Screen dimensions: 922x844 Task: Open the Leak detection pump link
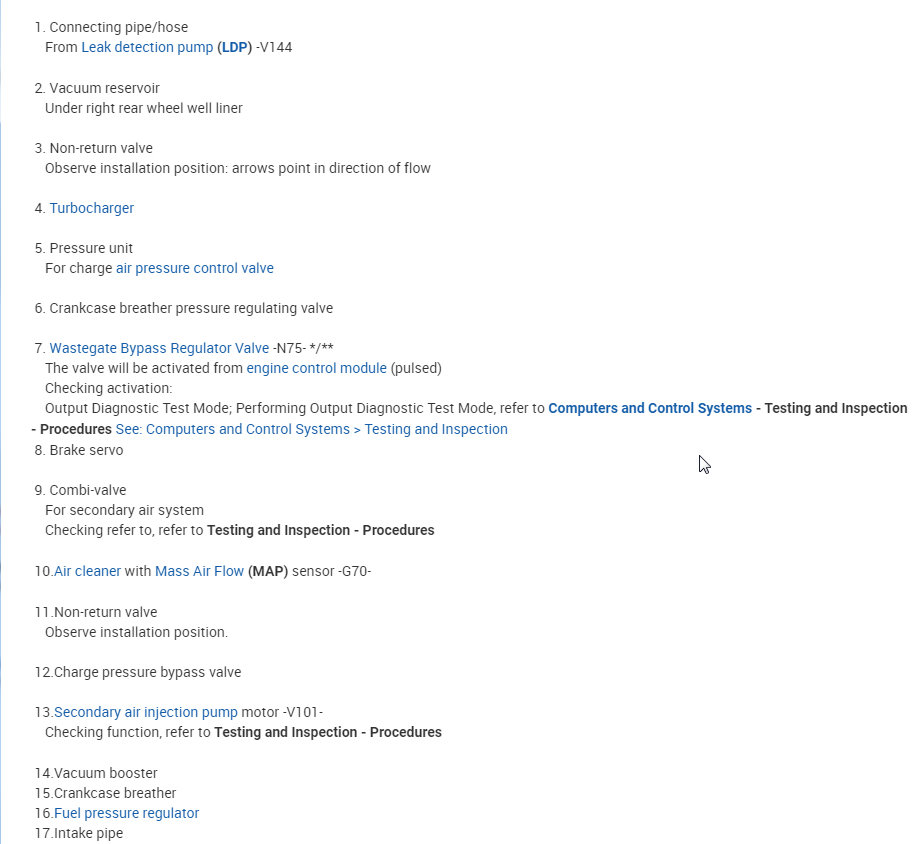click(x=147, y=47)
